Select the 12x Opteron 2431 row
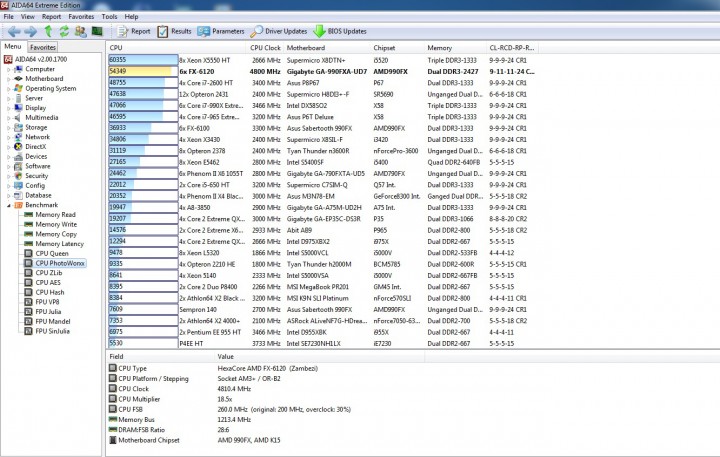 click(x=323, y=94)
